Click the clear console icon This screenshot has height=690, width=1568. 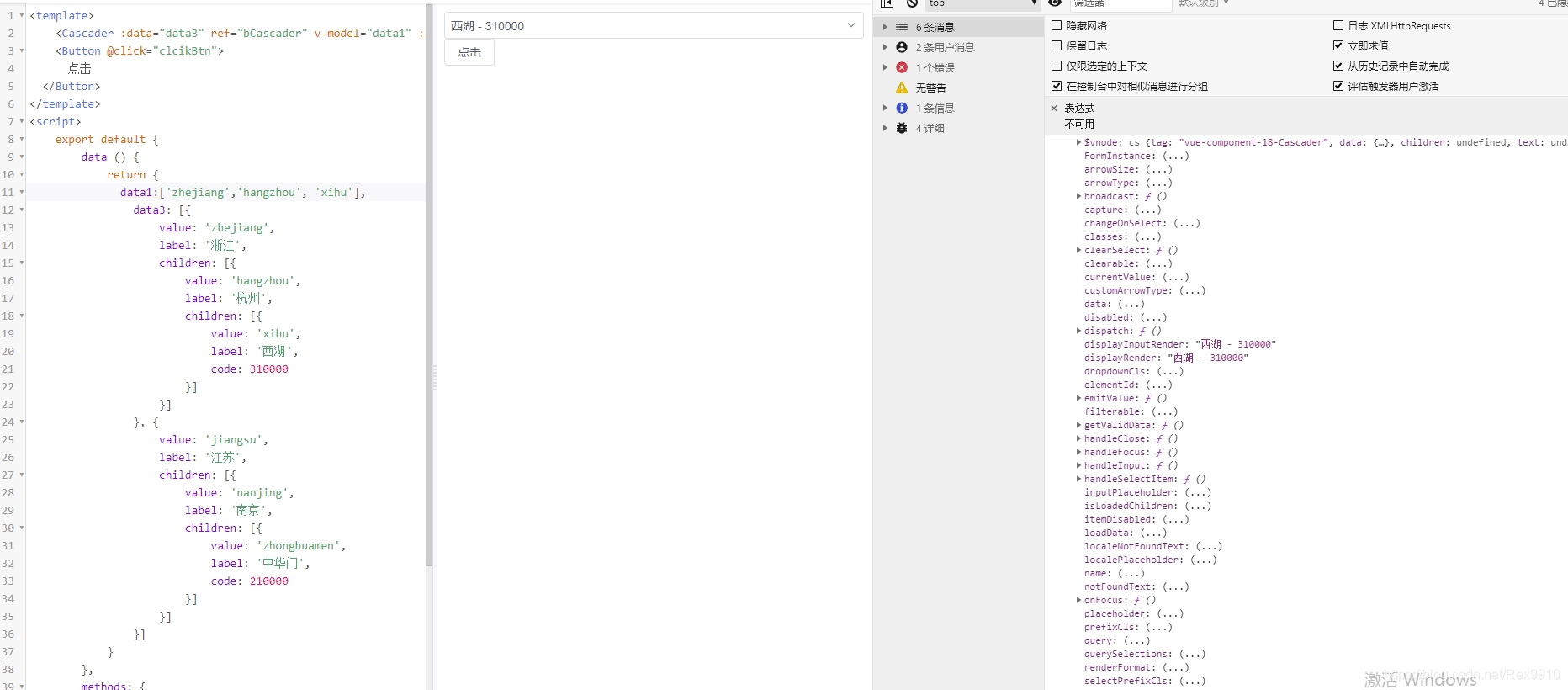[912, 3]
